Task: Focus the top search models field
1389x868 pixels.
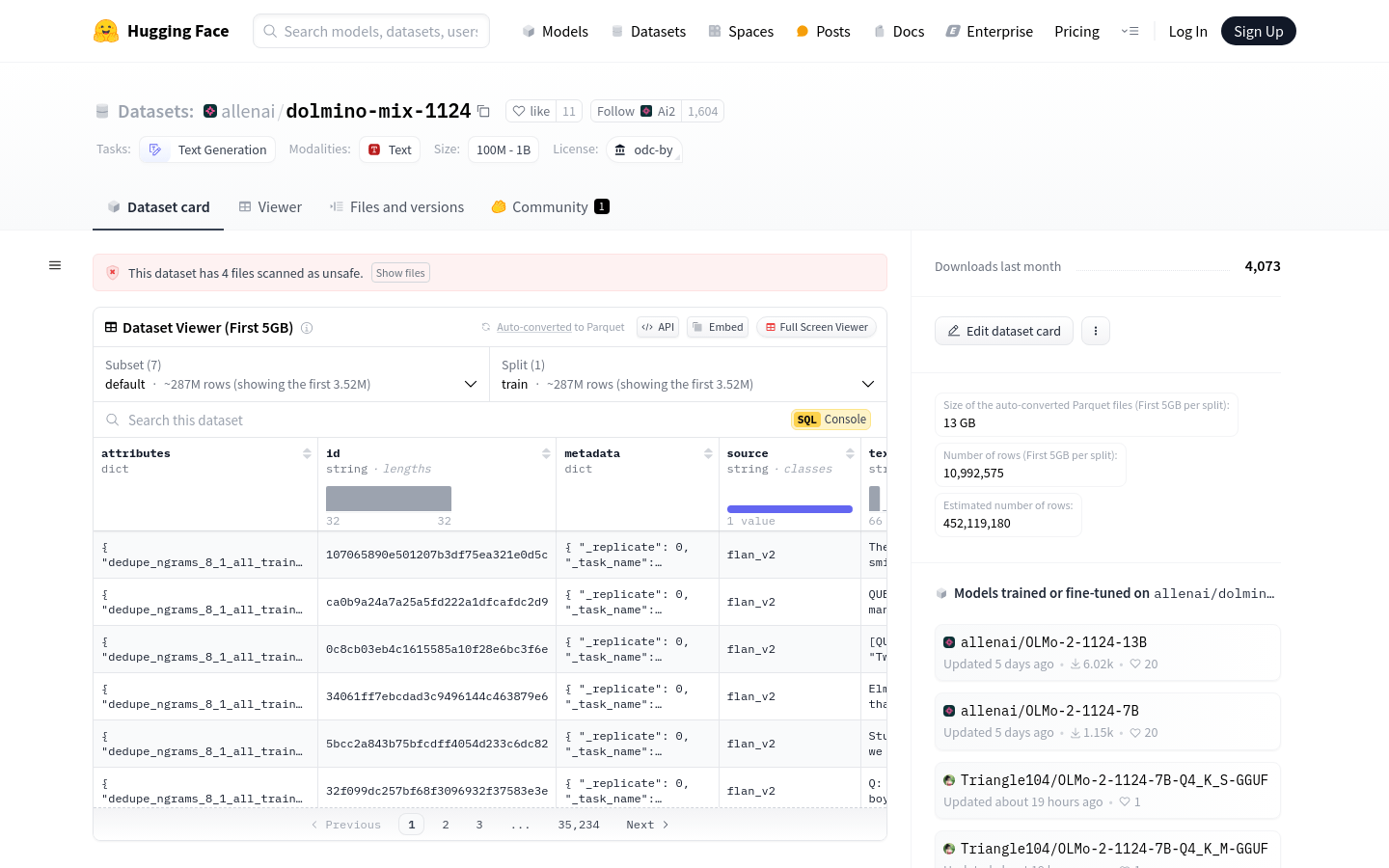Action: (371, 31)
